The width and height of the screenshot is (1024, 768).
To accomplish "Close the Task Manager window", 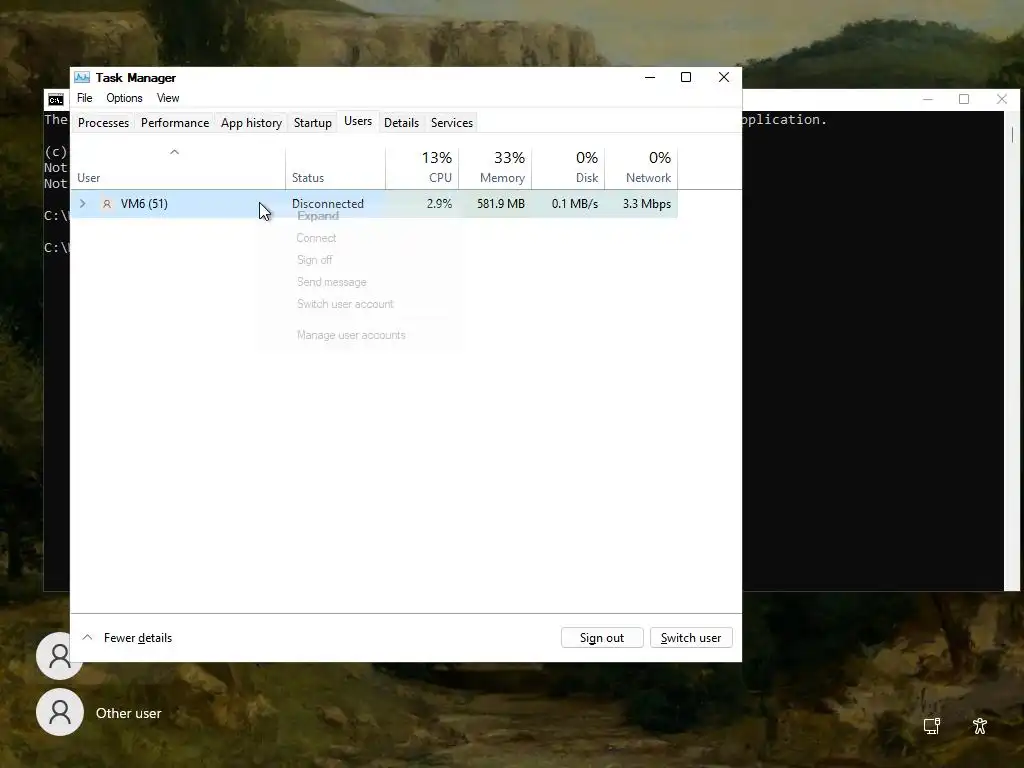I will 724,77.
